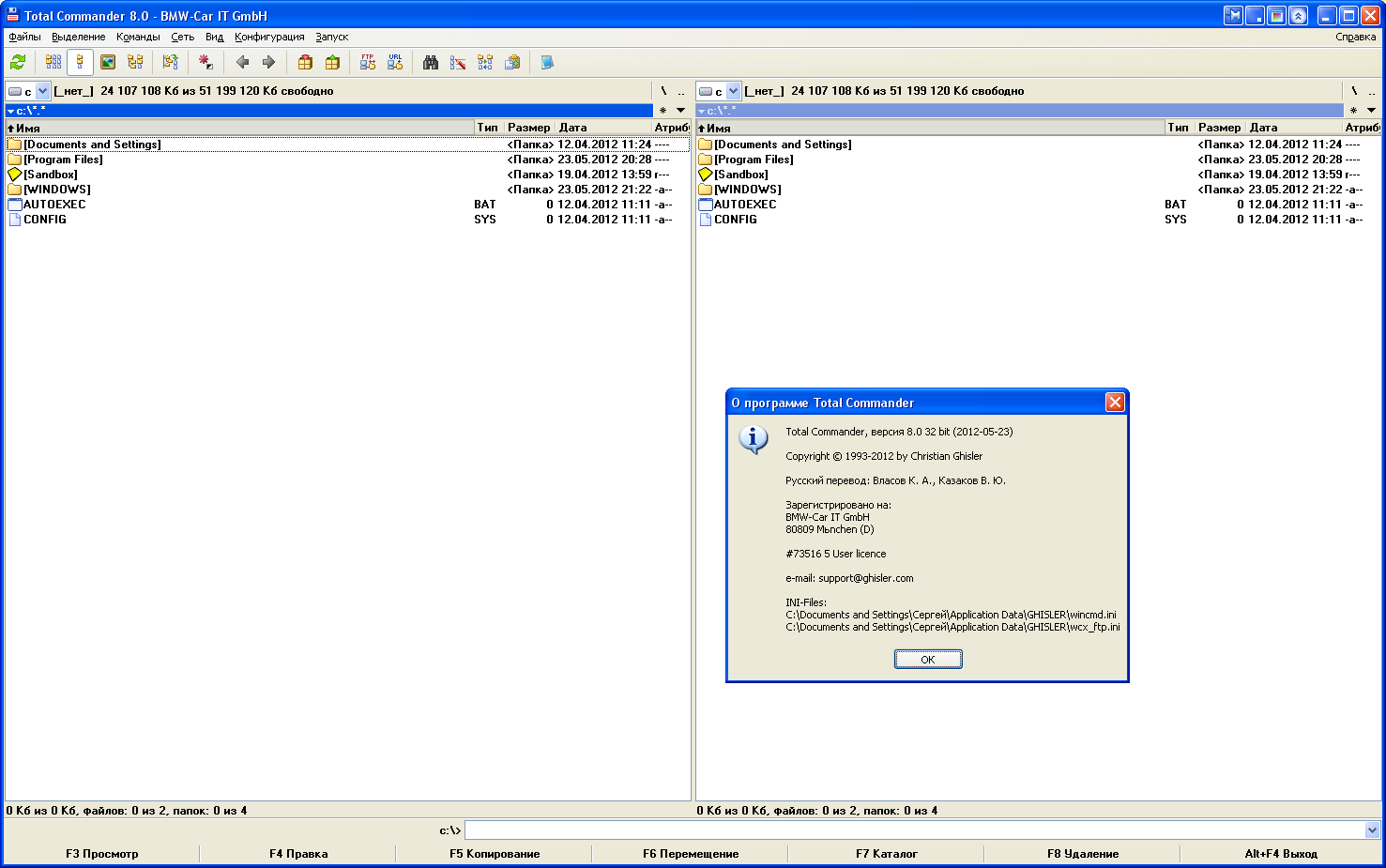Click the AUTOEXEC file icon in left panel
The height and width of the screenshot is (868, 1386).
(14, 205)
